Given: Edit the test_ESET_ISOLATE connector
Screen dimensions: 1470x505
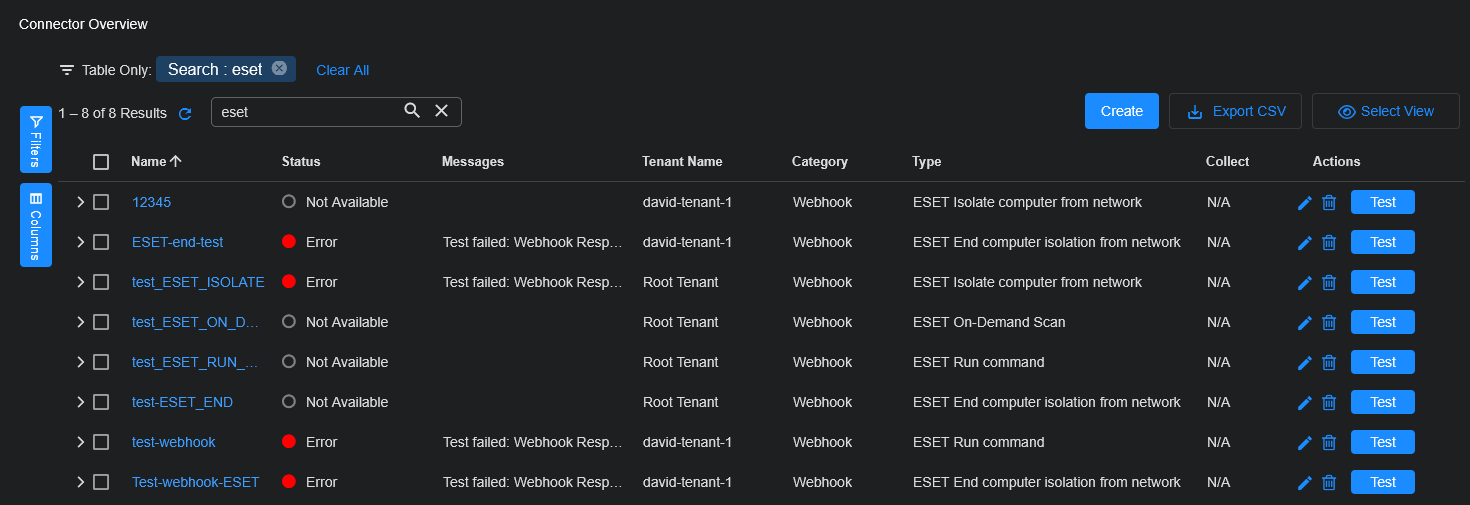Looking at the screenshot, I should click(x=1304, y=282).
